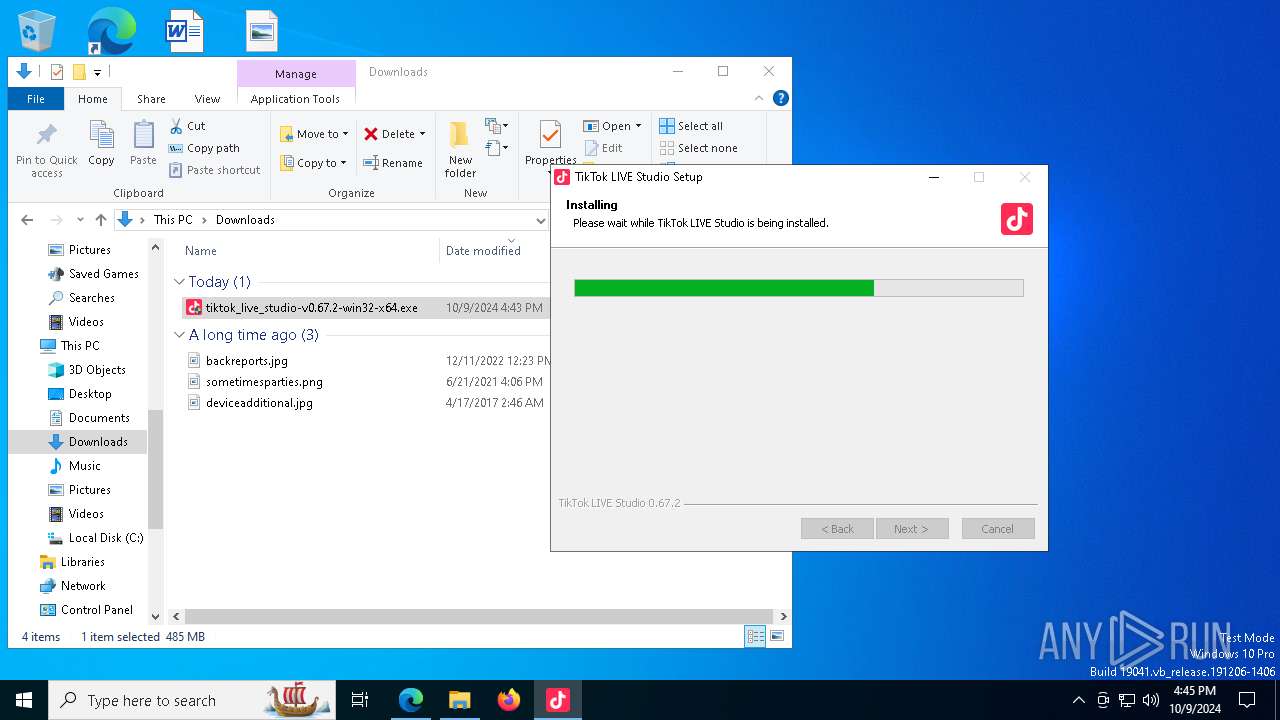This screenshot has width=1280, height=720.
Task: Click the Paste ribbon icon
Action: click(x=143, y=143)
